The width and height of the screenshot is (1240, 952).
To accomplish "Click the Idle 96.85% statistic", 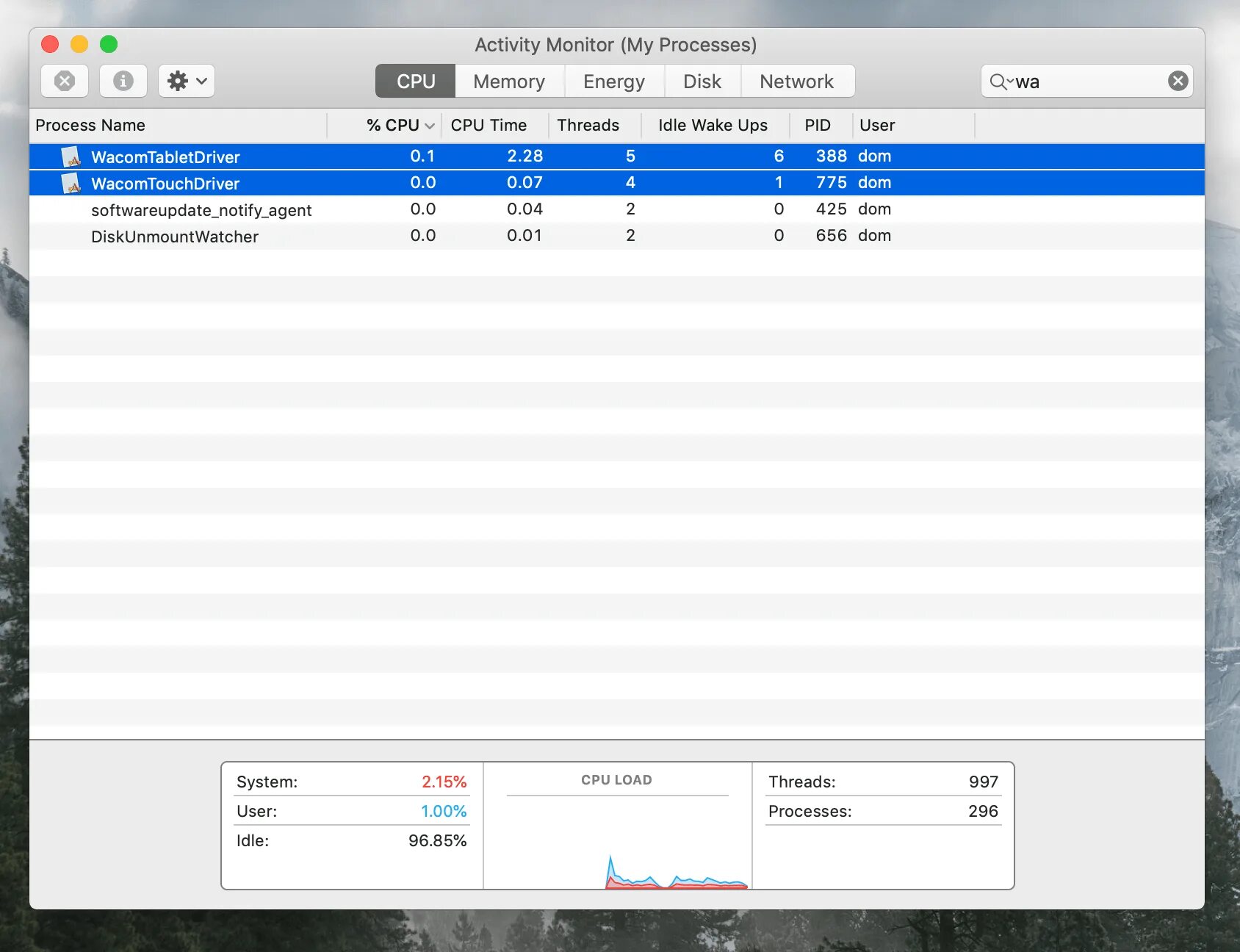I will [x=351, y=840].
